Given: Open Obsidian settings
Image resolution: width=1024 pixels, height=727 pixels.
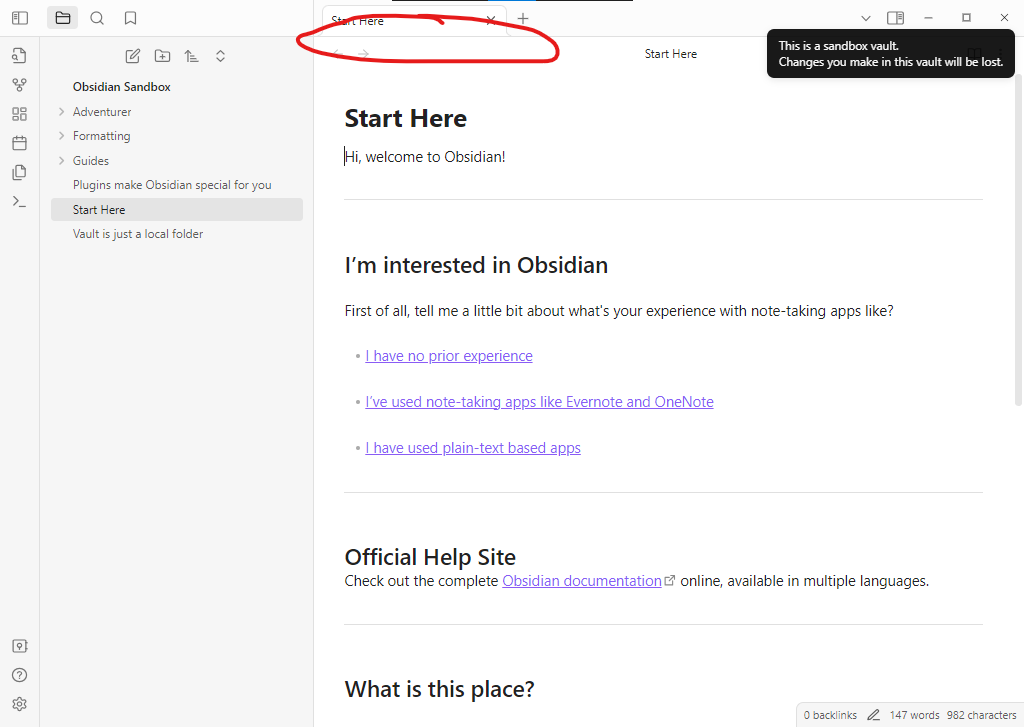Looking at the screenshot, I should point(19,703).
